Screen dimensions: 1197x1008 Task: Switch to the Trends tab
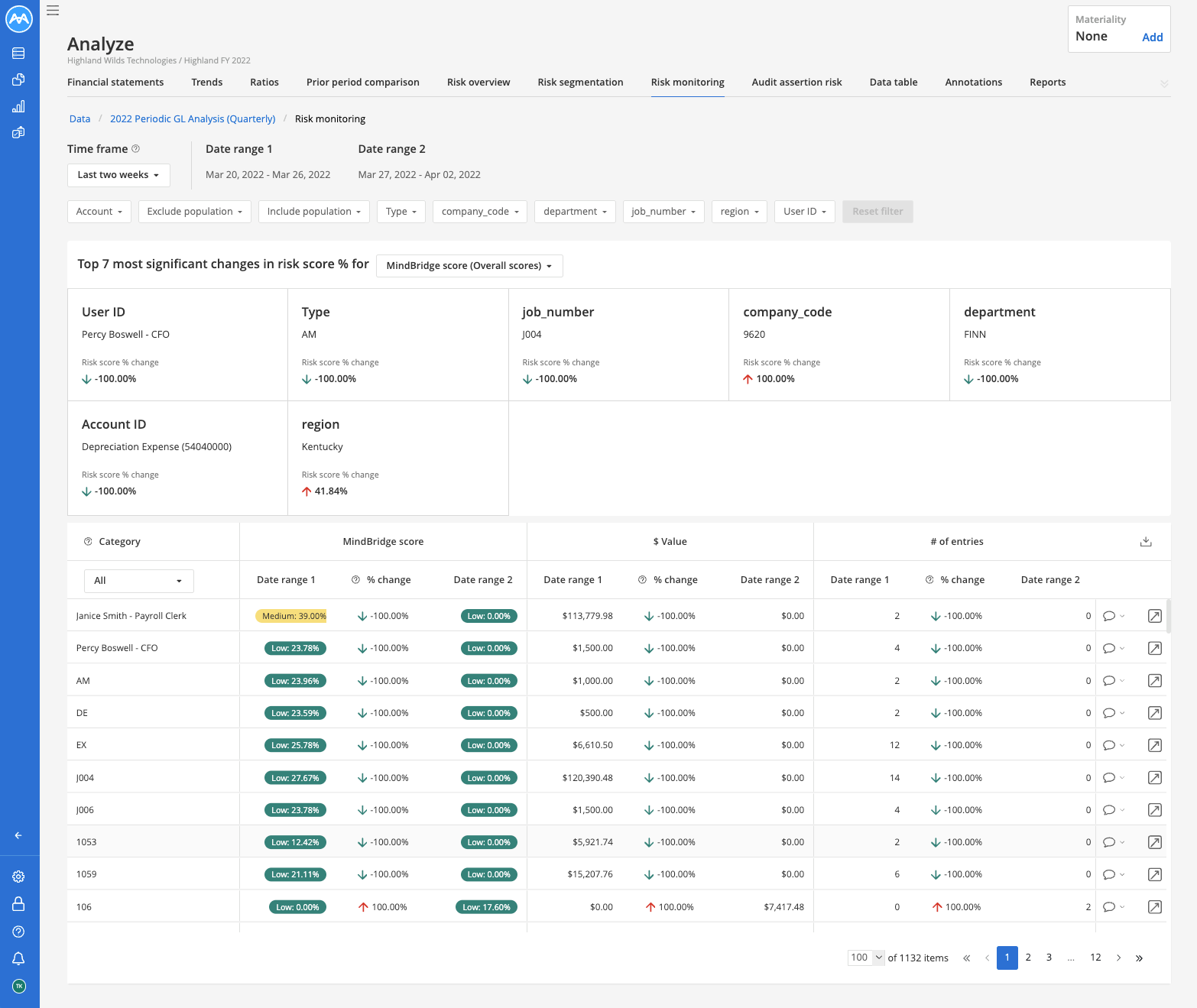click(207, 83)
